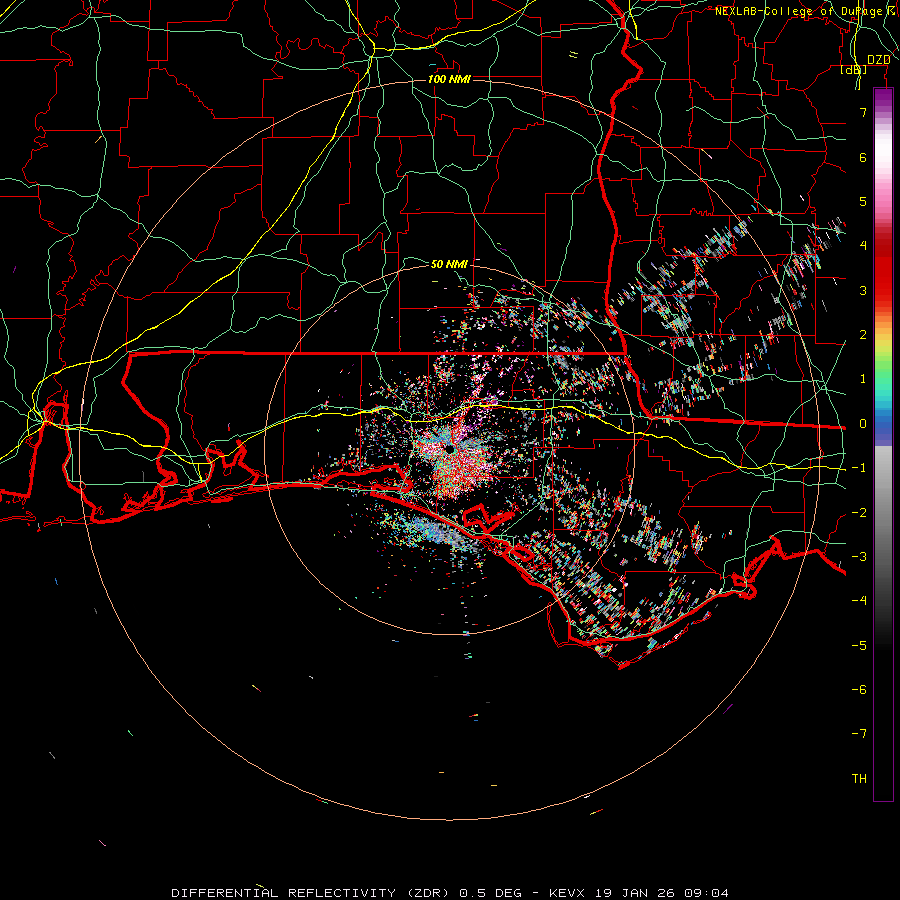Click the "50 NMI" range ring label
This screenshot has width=900, height=900.
tap(449, 264)
